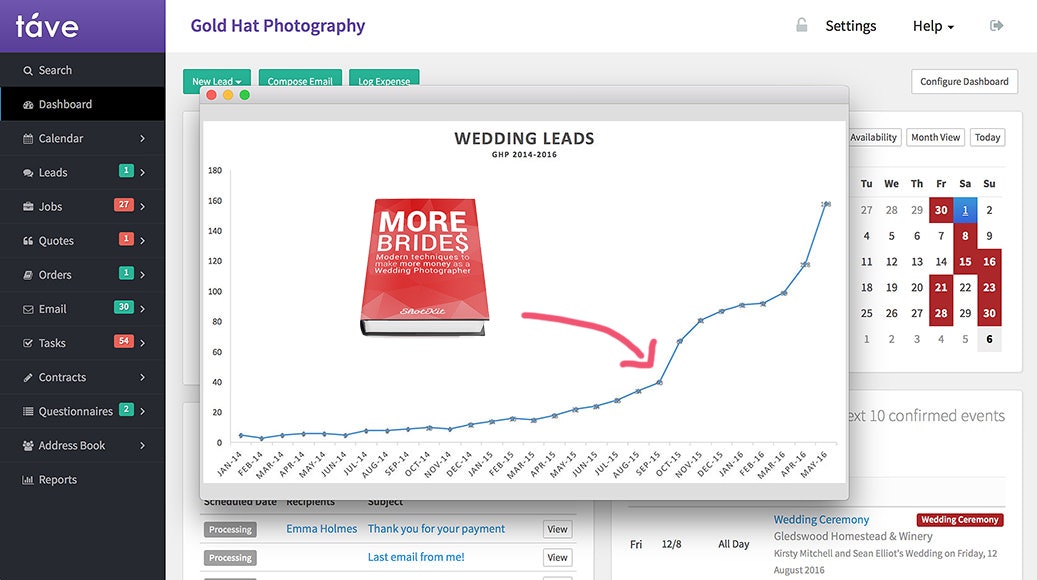Open the Jobs section icon

click(x=27, y=206)
